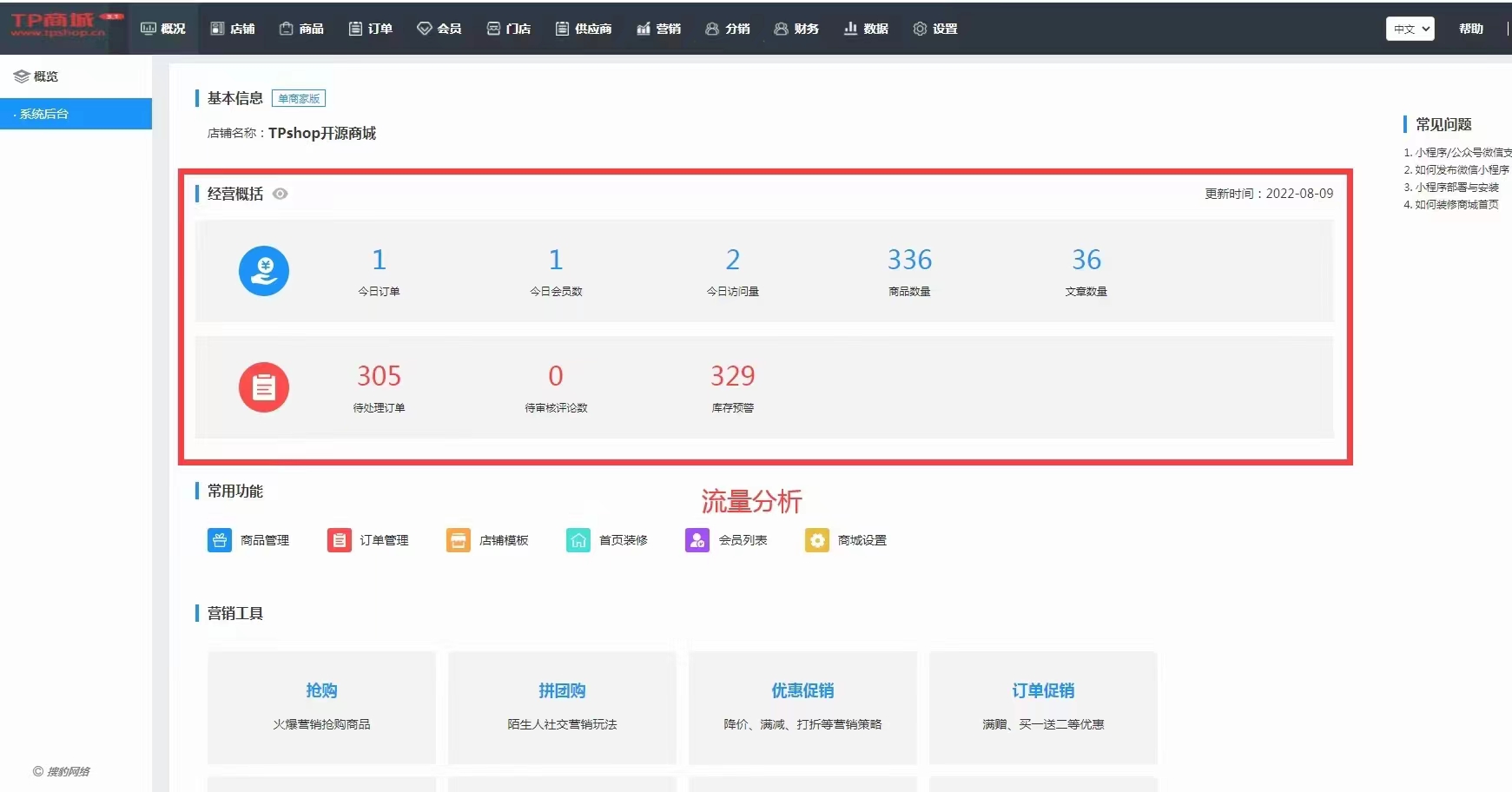Open the 订单管理 red icon
The image size is (1512, 792).
tap(339, 540)
